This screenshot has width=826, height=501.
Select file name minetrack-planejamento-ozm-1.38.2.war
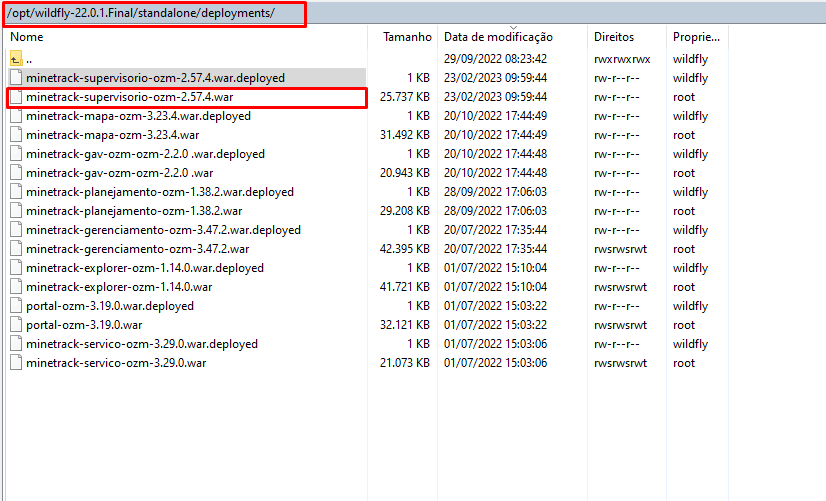(x=134, y=211)
